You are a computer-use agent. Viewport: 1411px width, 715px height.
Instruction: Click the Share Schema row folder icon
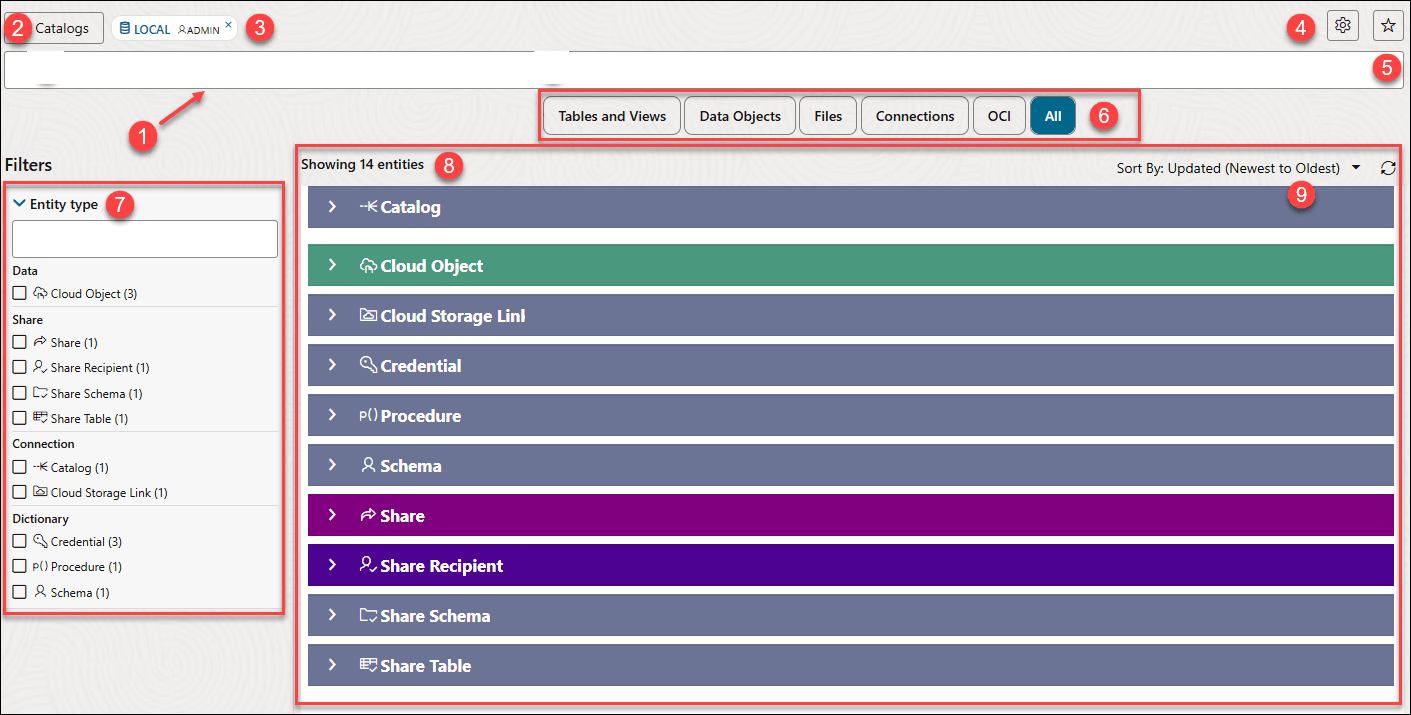368,615
